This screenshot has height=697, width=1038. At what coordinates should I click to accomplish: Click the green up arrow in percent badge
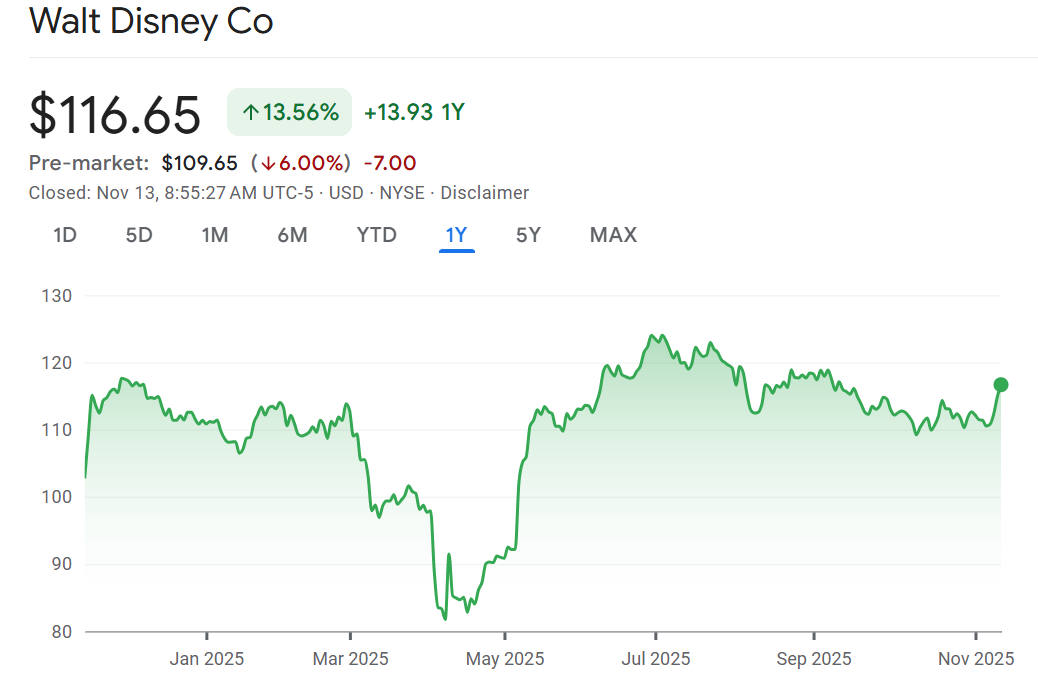coord(250,113)
